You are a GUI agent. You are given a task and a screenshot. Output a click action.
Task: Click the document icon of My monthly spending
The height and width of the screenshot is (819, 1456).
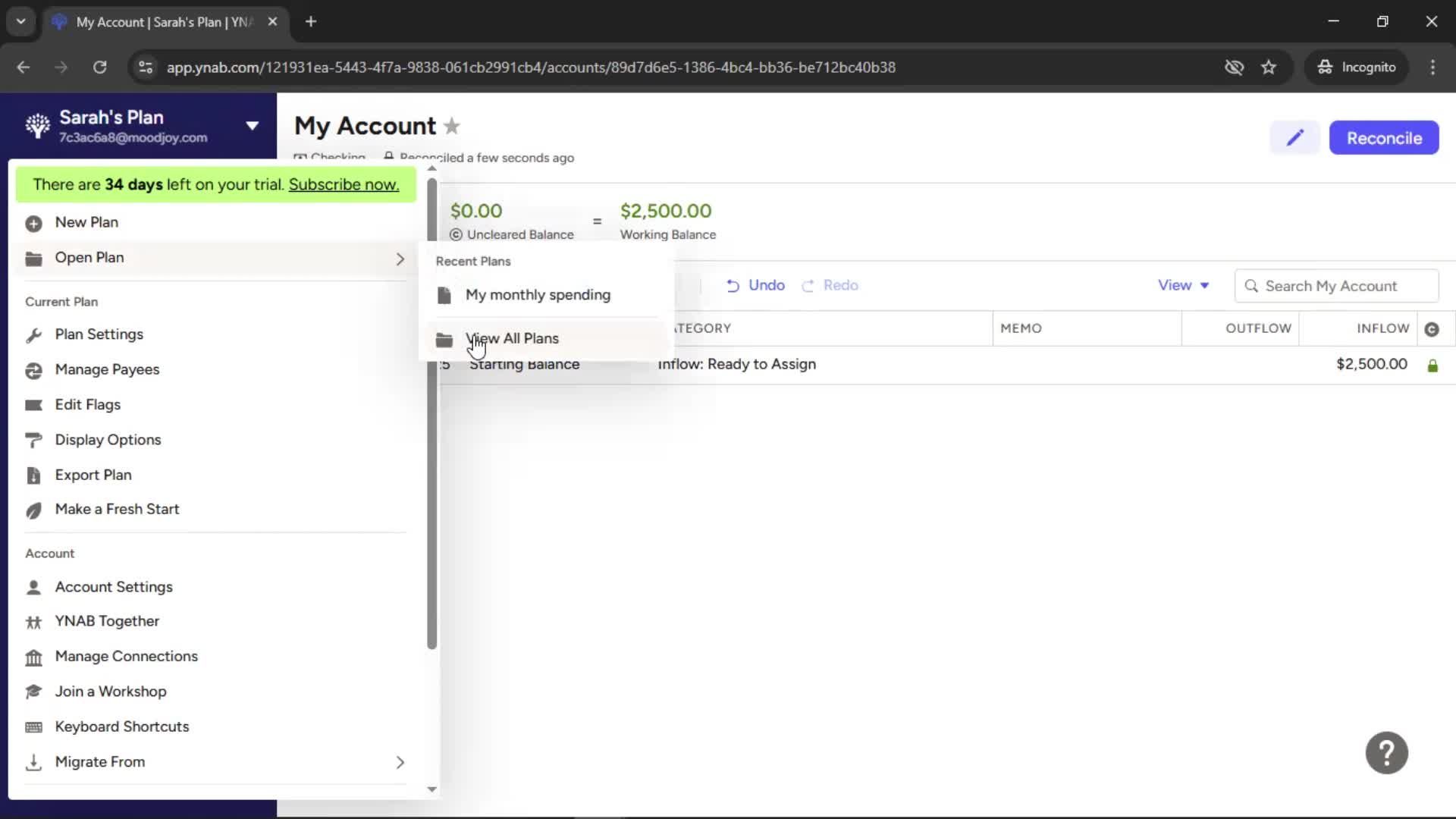[444, 295]
